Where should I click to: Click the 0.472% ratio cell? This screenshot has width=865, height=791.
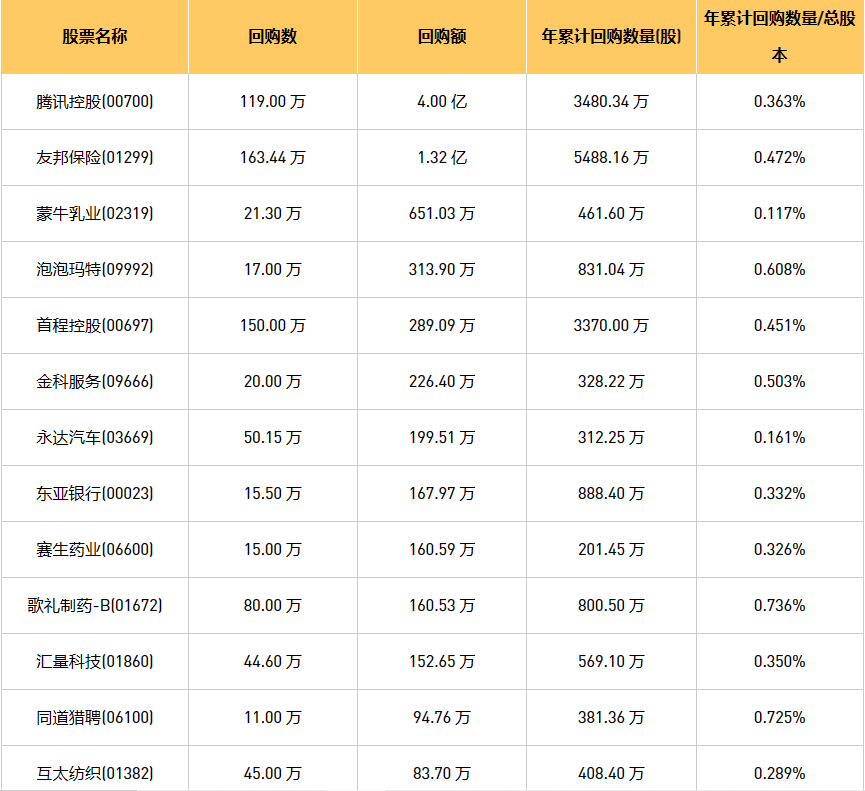pos(779,158)
